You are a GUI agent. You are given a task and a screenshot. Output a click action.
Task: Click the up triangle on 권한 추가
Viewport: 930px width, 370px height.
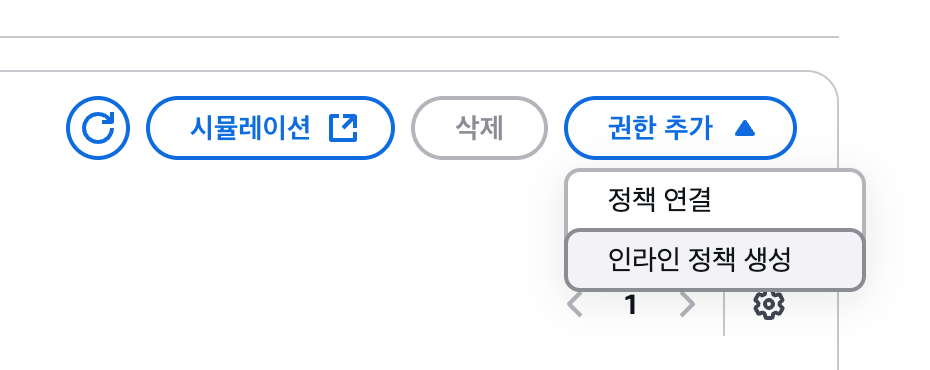pos(744,128)
